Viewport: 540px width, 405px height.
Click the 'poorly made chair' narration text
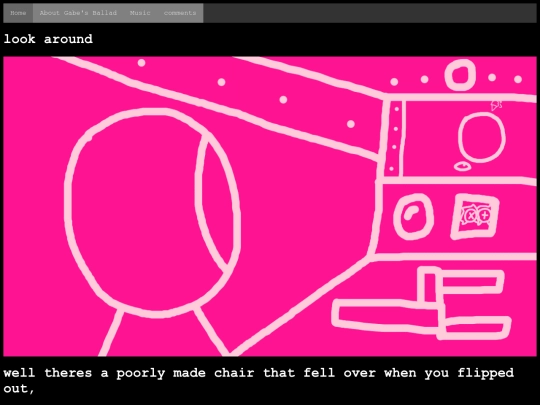(x=258, y=381)
